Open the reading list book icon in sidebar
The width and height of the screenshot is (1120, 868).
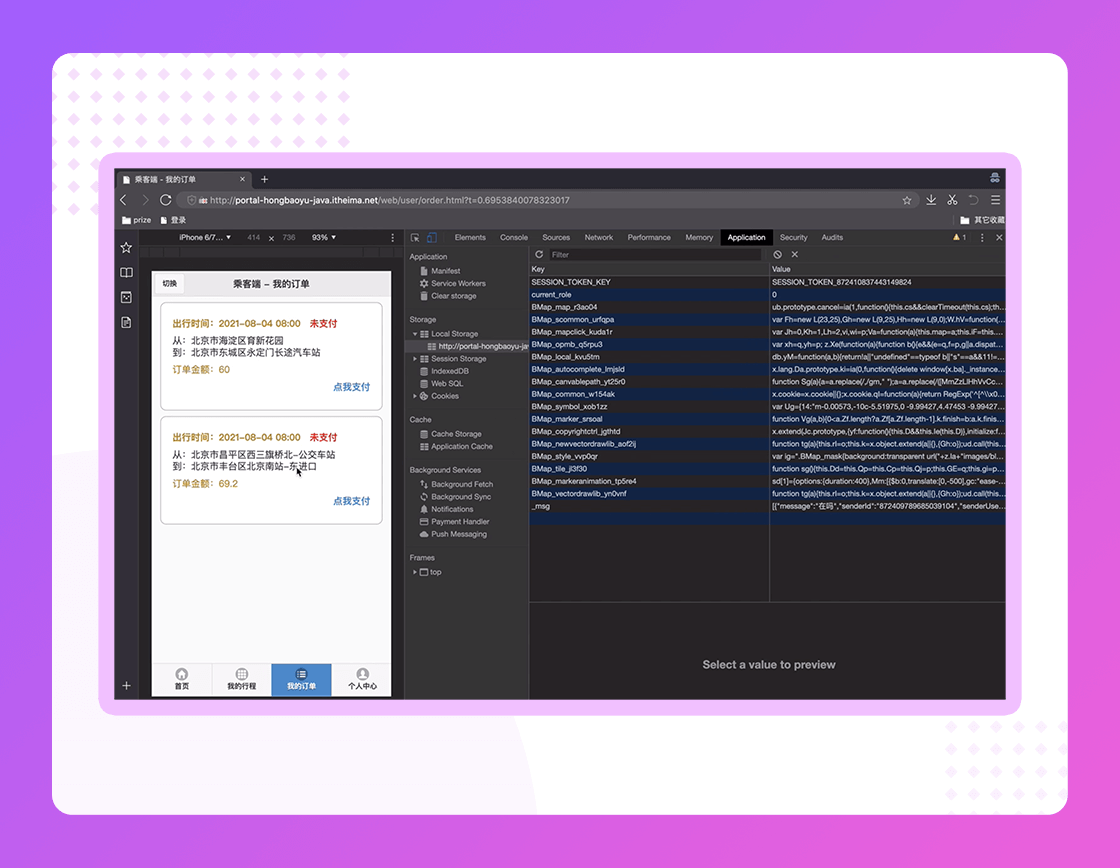pyautogui.click(x=126, y=272)
